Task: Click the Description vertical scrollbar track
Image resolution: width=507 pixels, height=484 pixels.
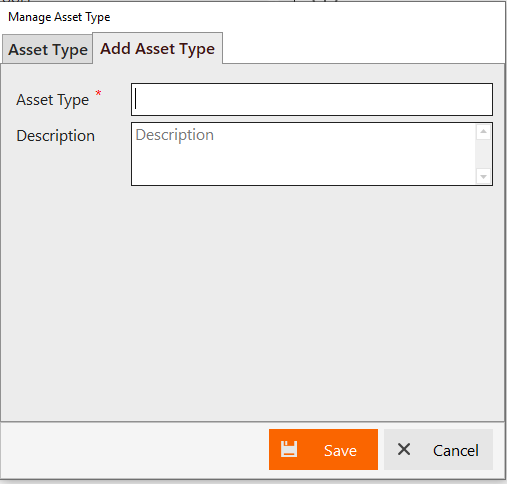Action: coord(483,154)
